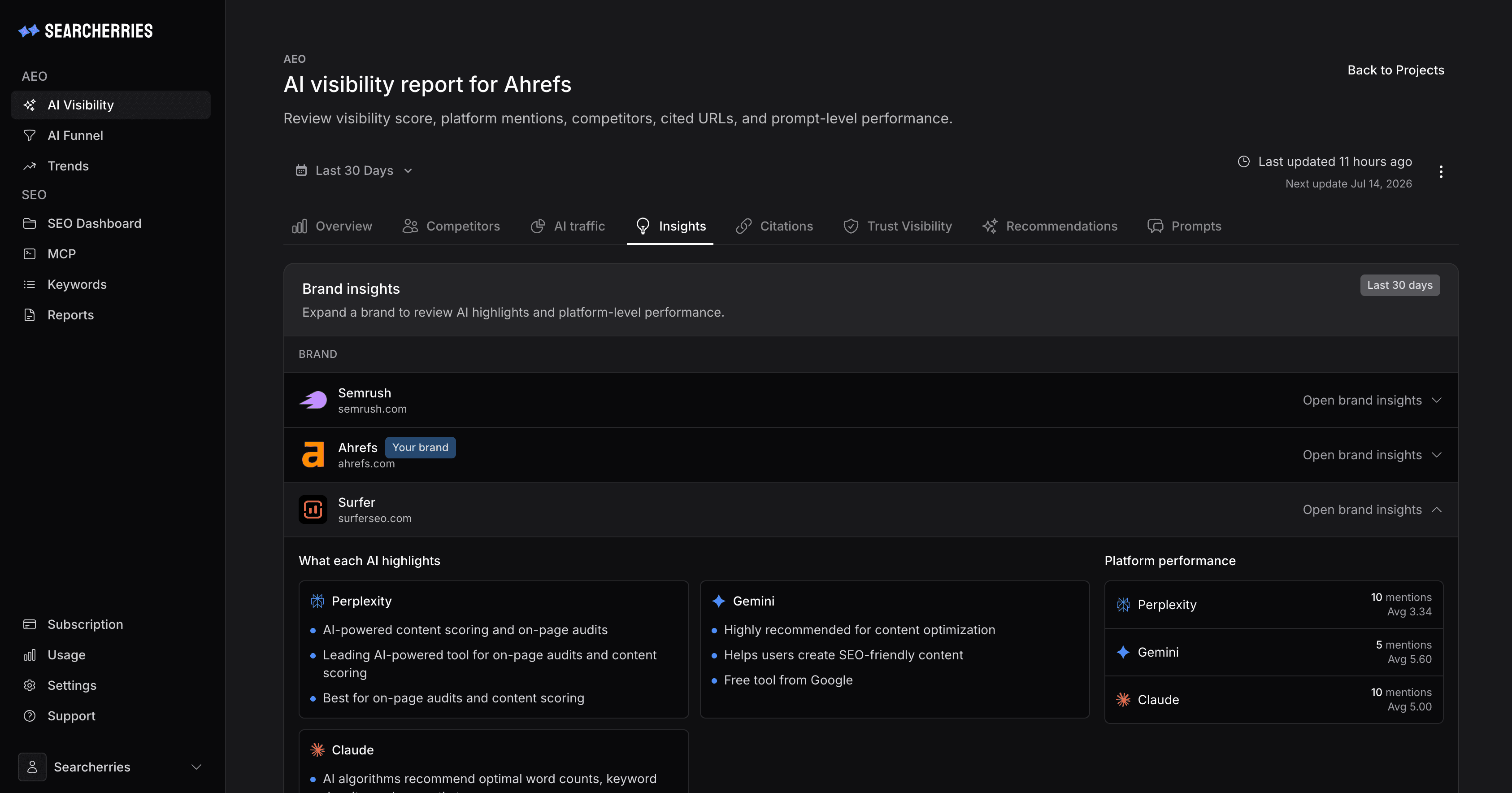Expand the Searcherries account chevron
The width and height of the screenshot is (1512, 793).
coord(197,767)
